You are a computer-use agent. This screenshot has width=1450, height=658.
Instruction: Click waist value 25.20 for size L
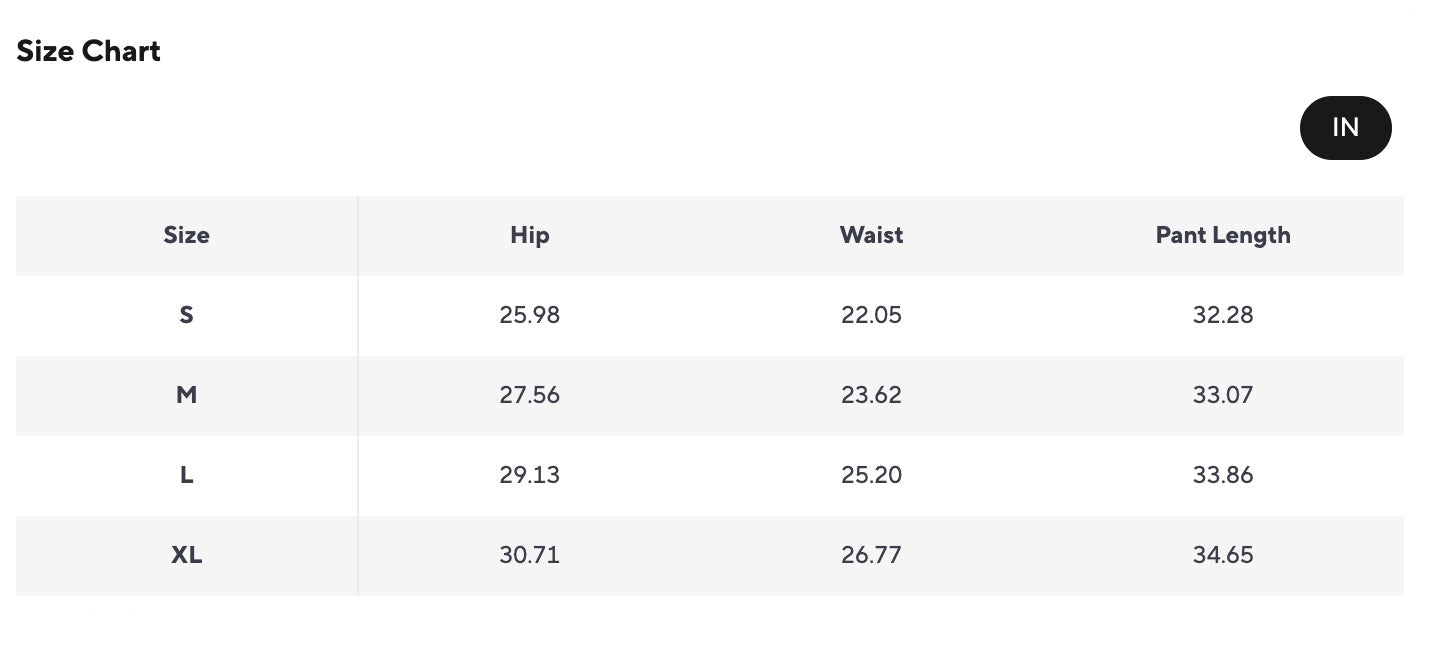click(x=871, y=475)
